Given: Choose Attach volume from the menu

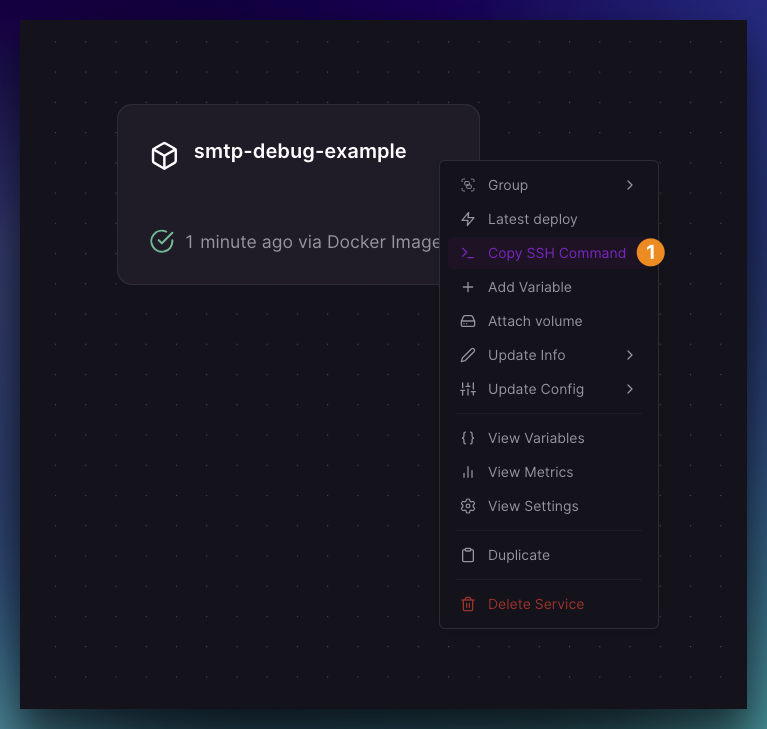Looking at the screenshot, I should (549, 321).
